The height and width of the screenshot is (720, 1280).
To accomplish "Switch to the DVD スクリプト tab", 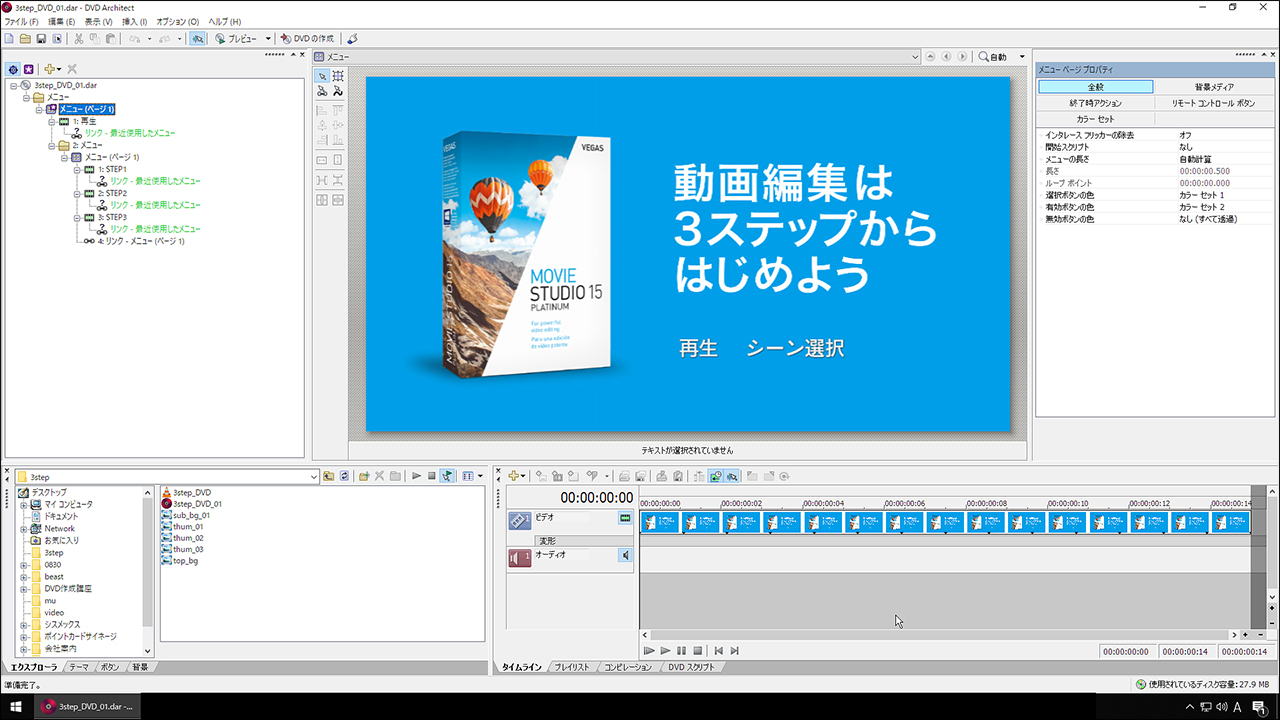I will pyautogui.click(x=691, y=667).
